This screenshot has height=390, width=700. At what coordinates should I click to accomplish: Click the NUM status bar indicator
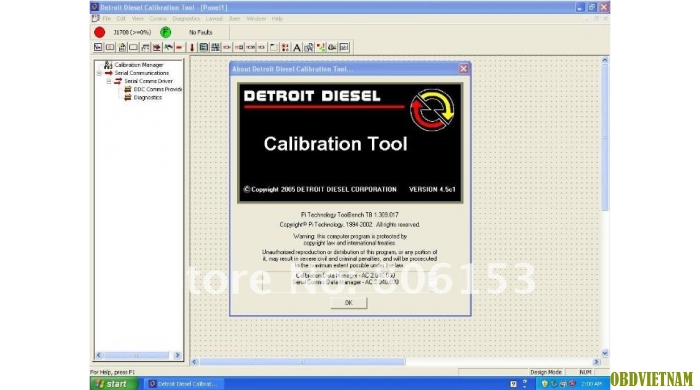(585, 372)
